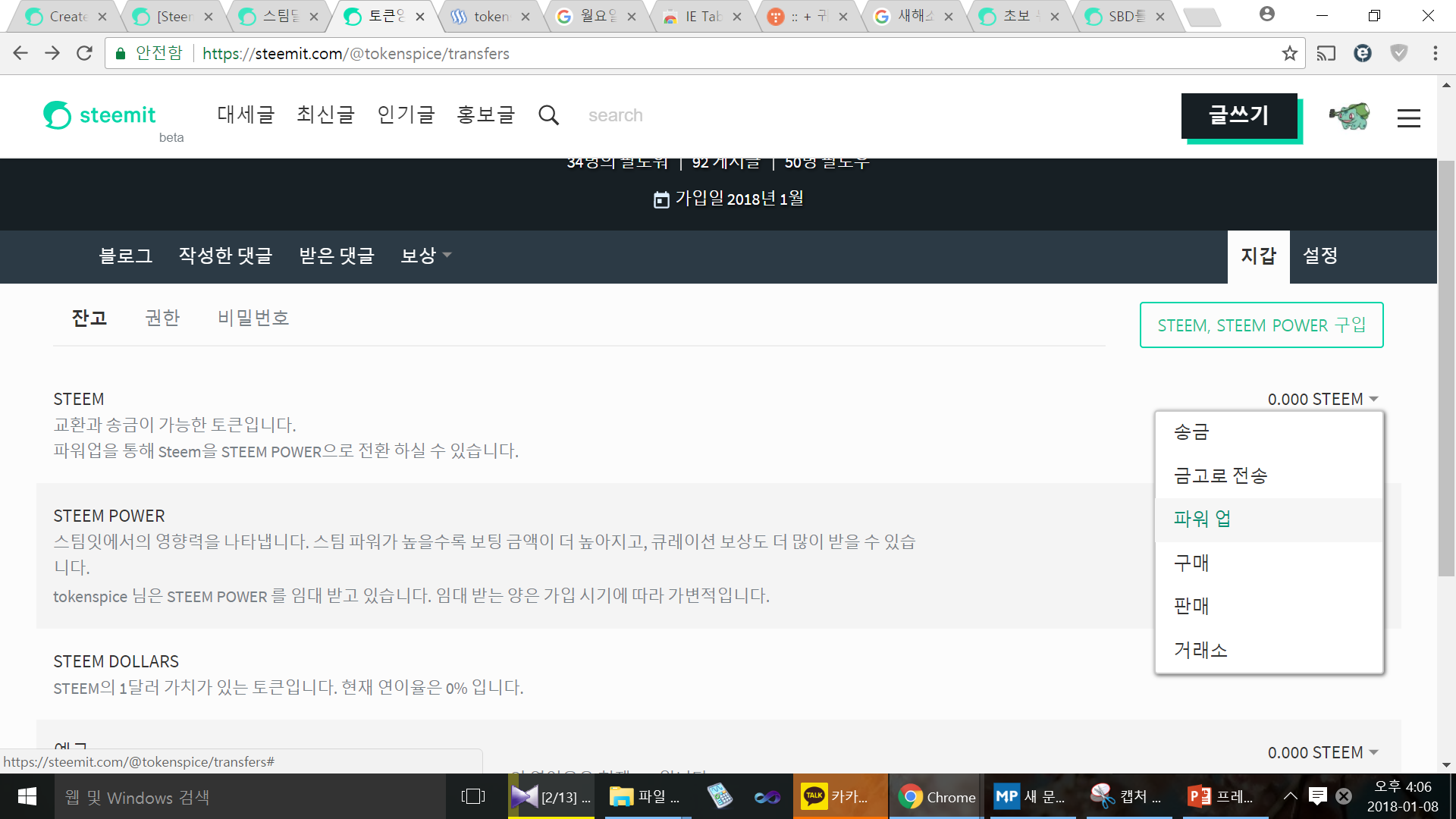
Task: Open Task View on the taskbar
Action: click(473, 796)
